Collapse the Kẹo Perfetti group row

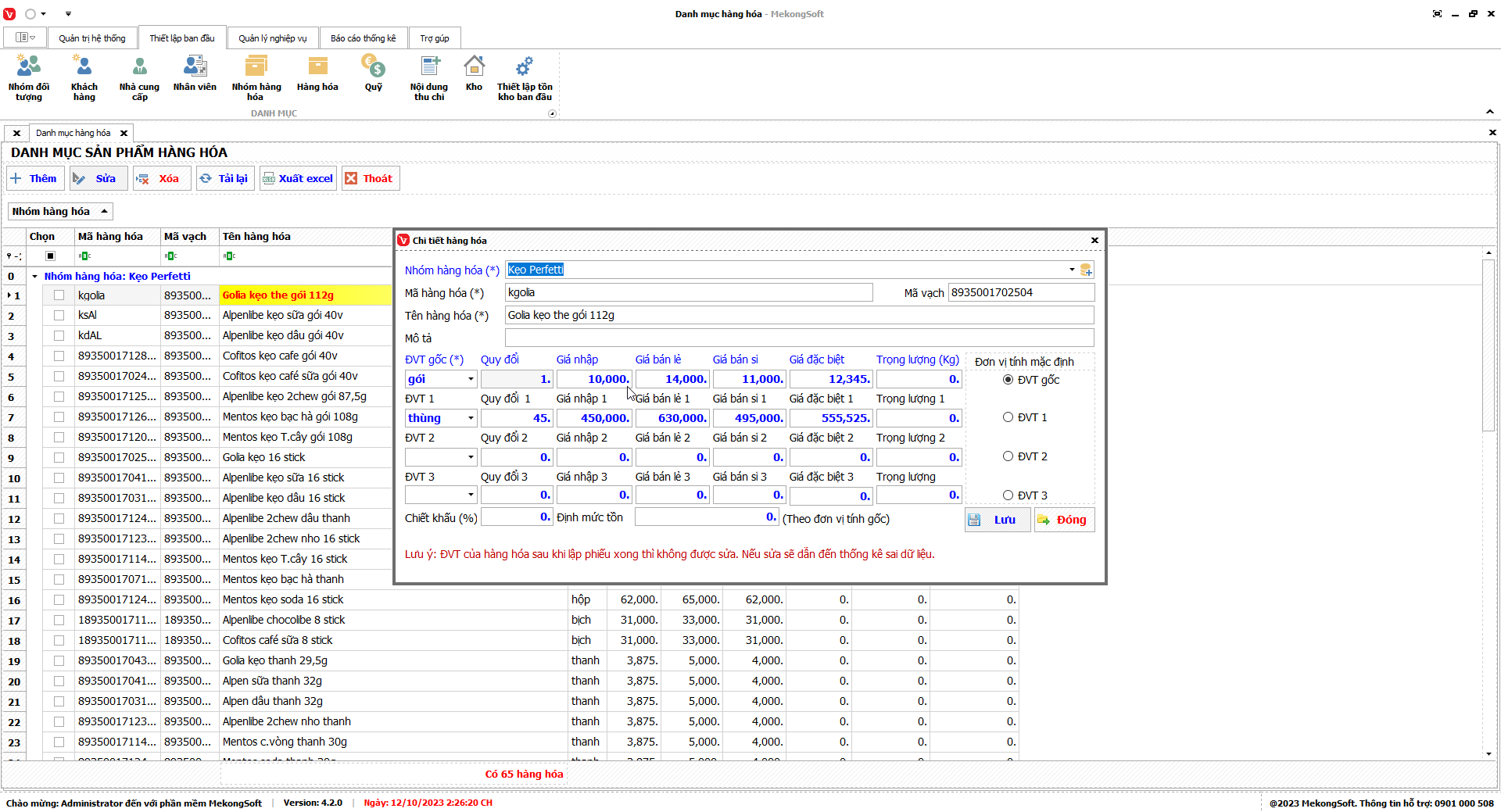[35, 277]
